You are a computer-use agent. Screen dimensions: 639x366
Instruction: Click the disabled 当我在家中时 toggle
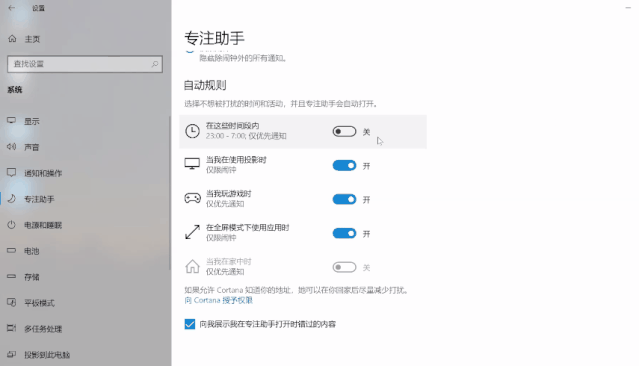tap(344, 267)
